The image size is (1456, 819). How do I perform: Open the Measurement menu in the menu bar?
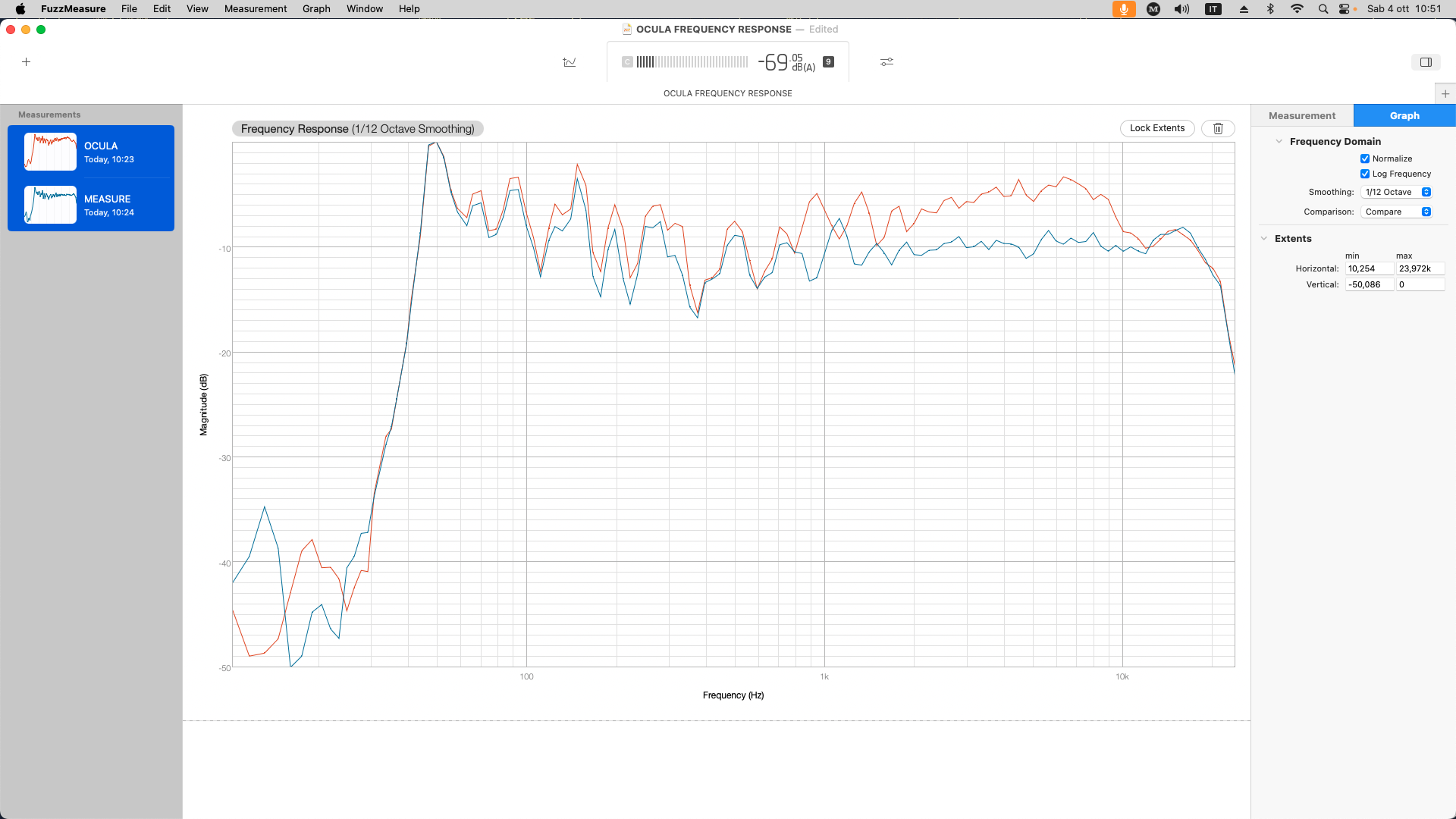[x=256, y=9]
